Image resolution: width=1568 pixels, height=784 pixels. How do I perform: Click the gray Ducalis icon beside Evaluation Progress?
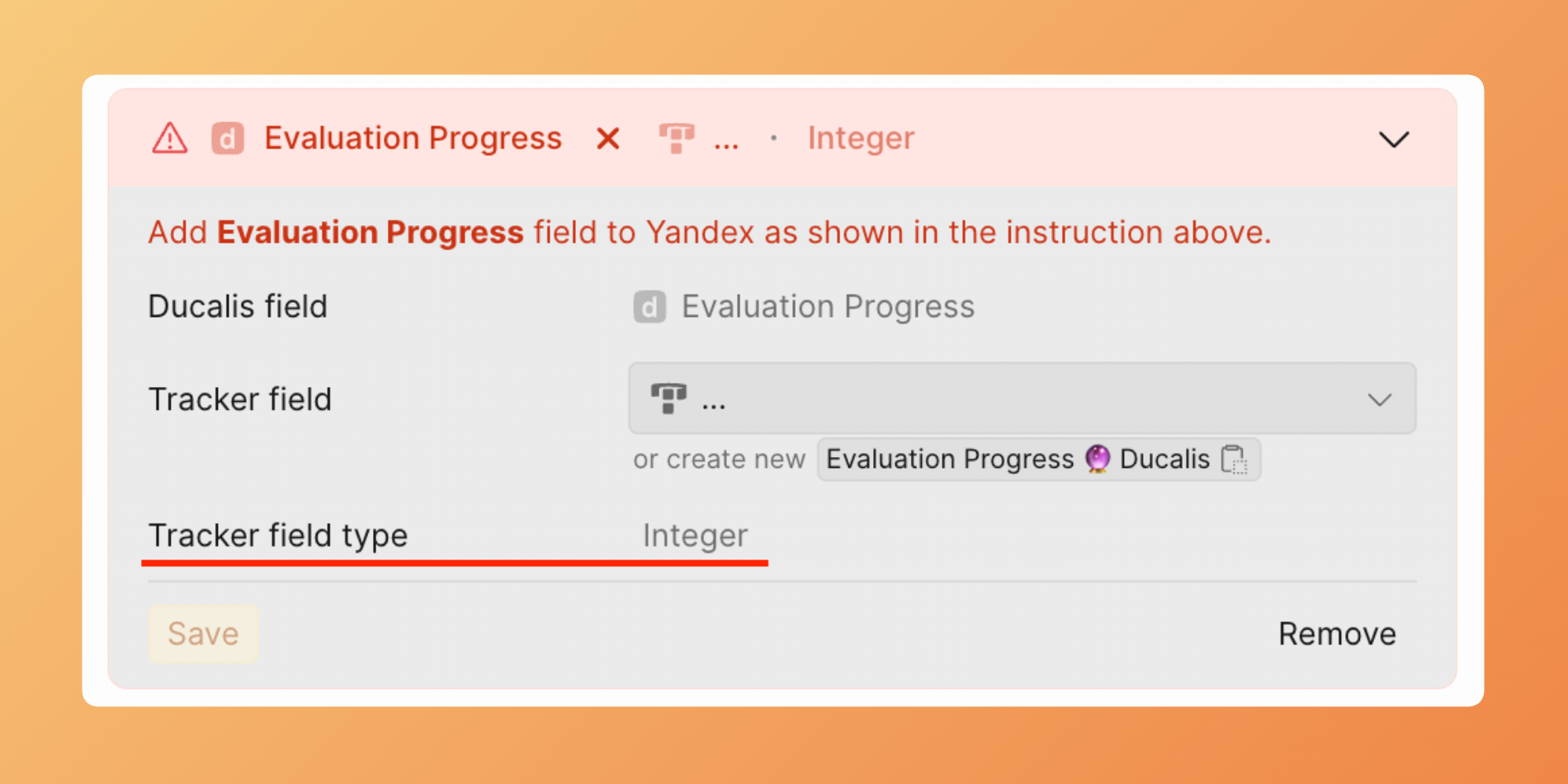[x=649, y=307]
